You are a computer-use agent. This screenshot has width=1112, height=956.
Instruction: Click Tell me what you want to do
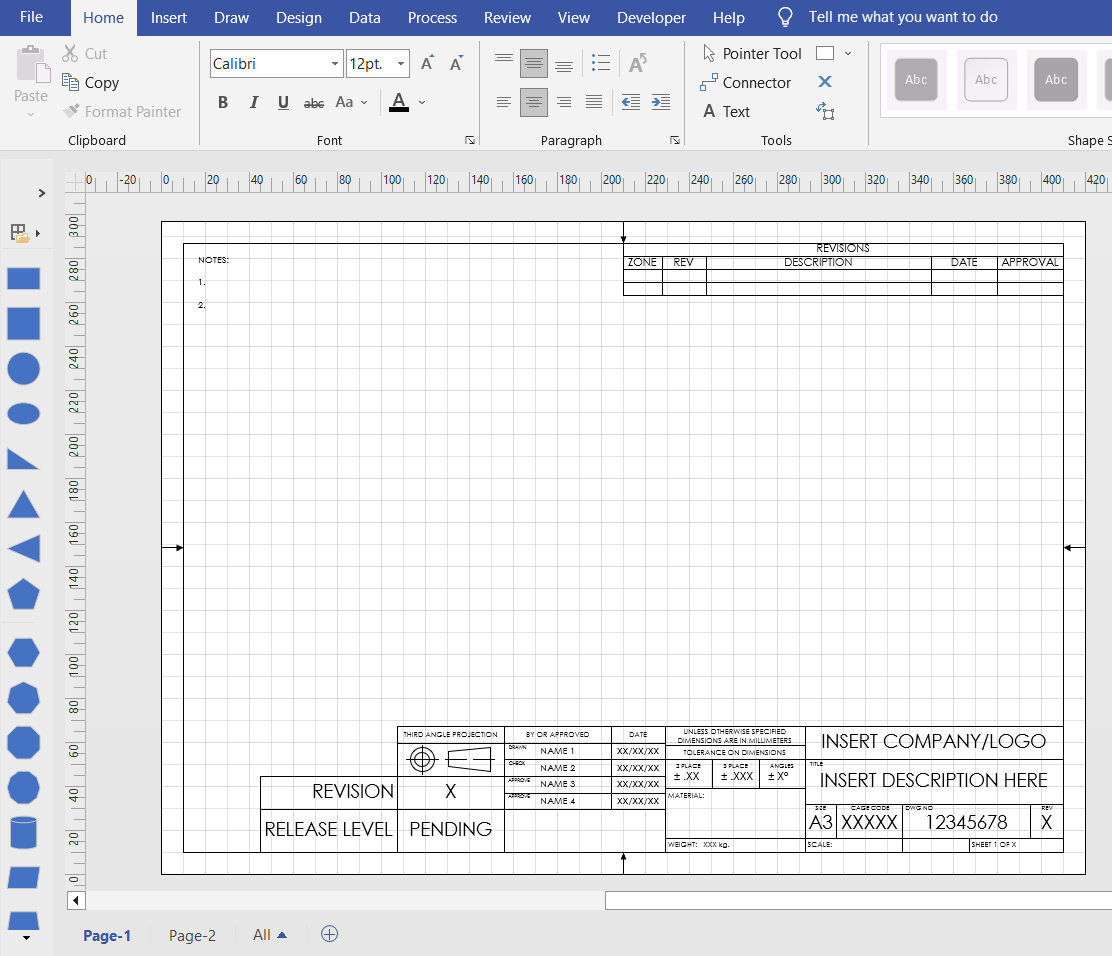[901, 17]
